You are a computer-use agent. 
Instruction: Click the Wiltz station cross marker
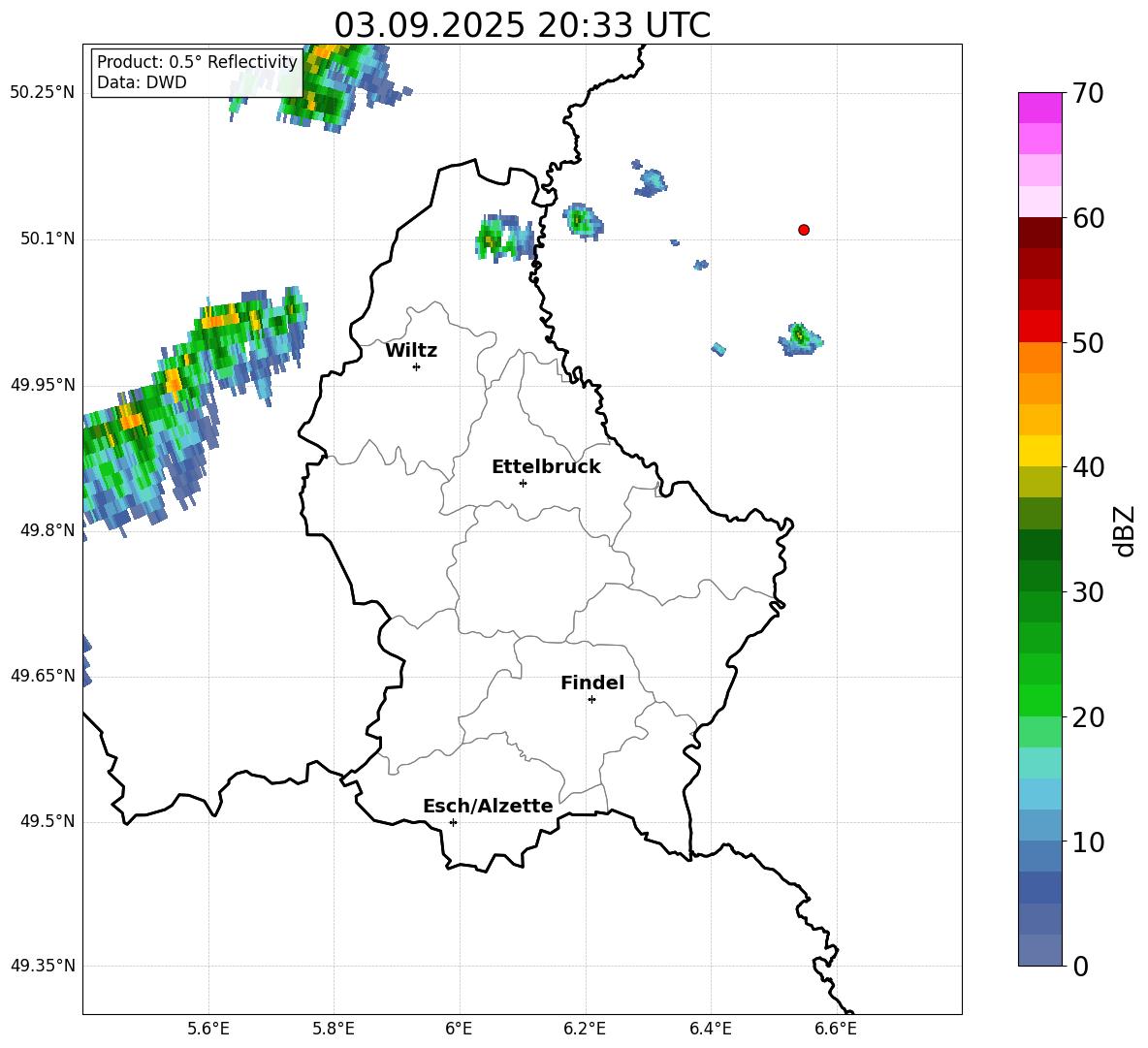(x=416, y=366)
